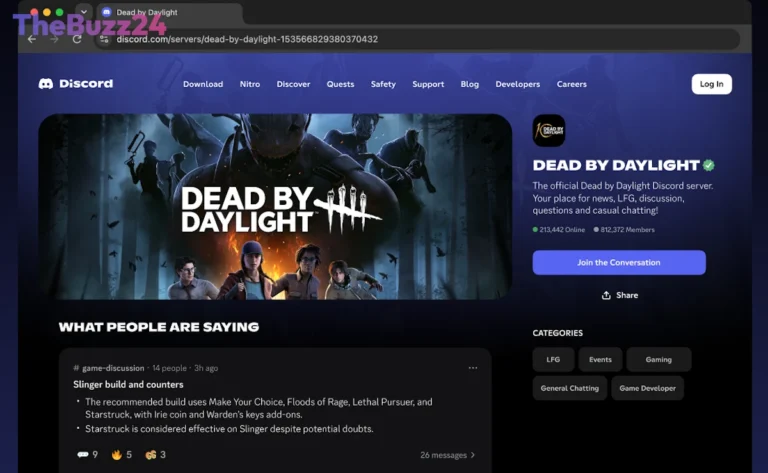Click the Share icon button
The image size is (768, 473).
[620, 295]
